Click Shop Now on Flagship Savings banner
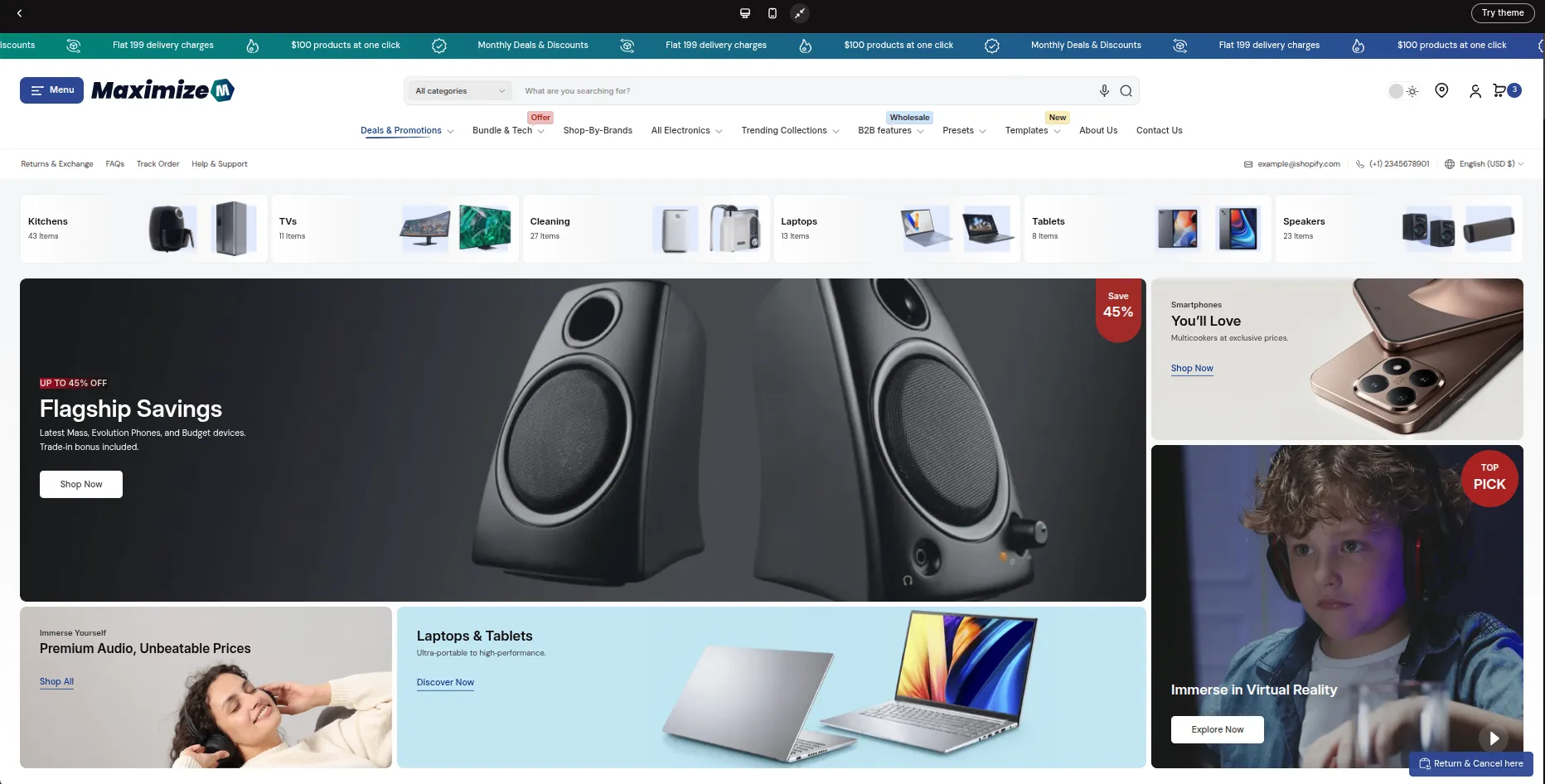The height and width of the screenshot is (784, 1545). click(81, 485)
